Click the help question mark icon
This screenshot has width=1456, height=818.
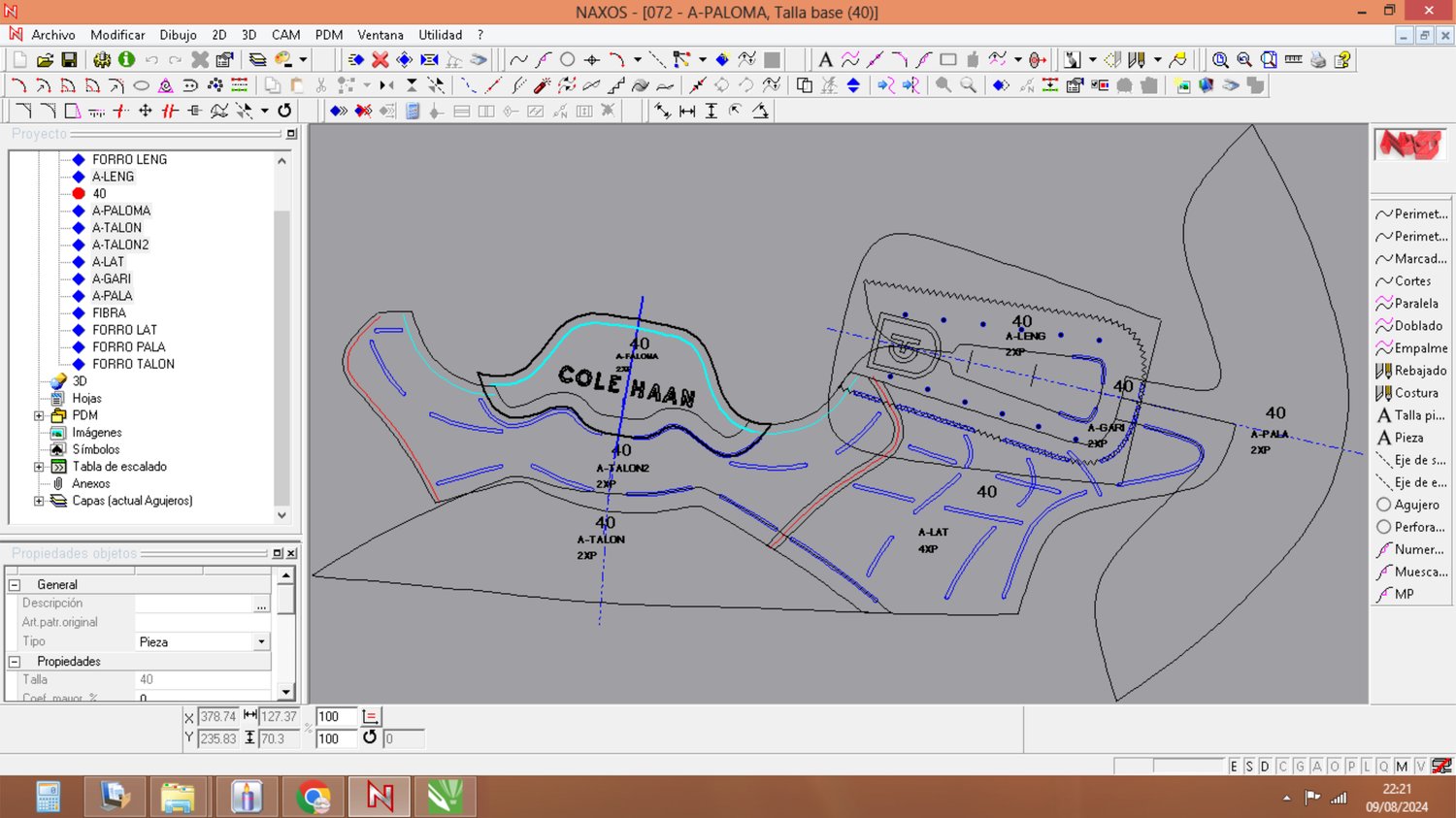tap(1342, 60)
